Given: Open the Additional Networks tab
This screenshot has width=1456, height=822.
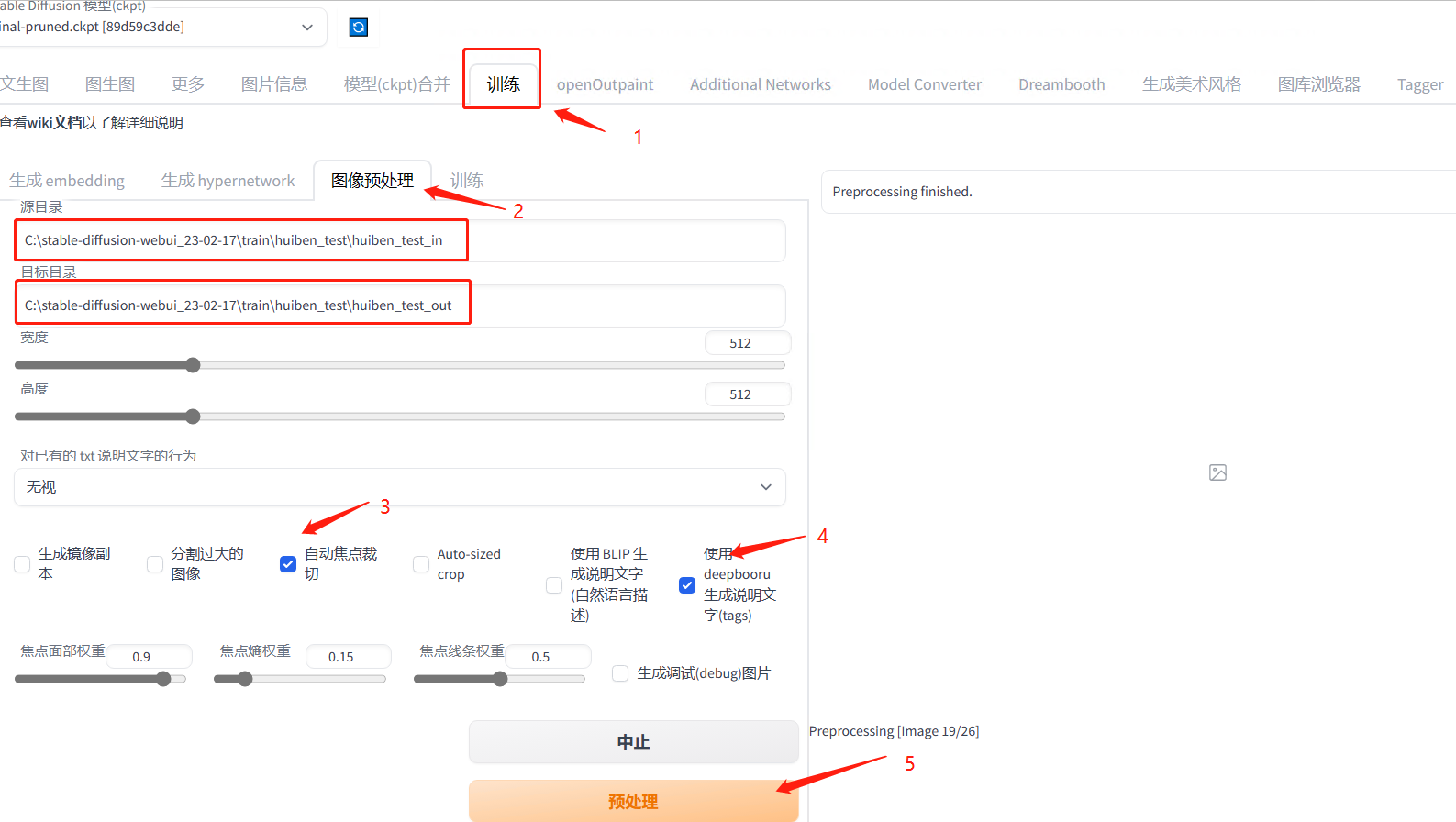Looking at the screenshot, I should pyautogui.click(x=760, y=84).
